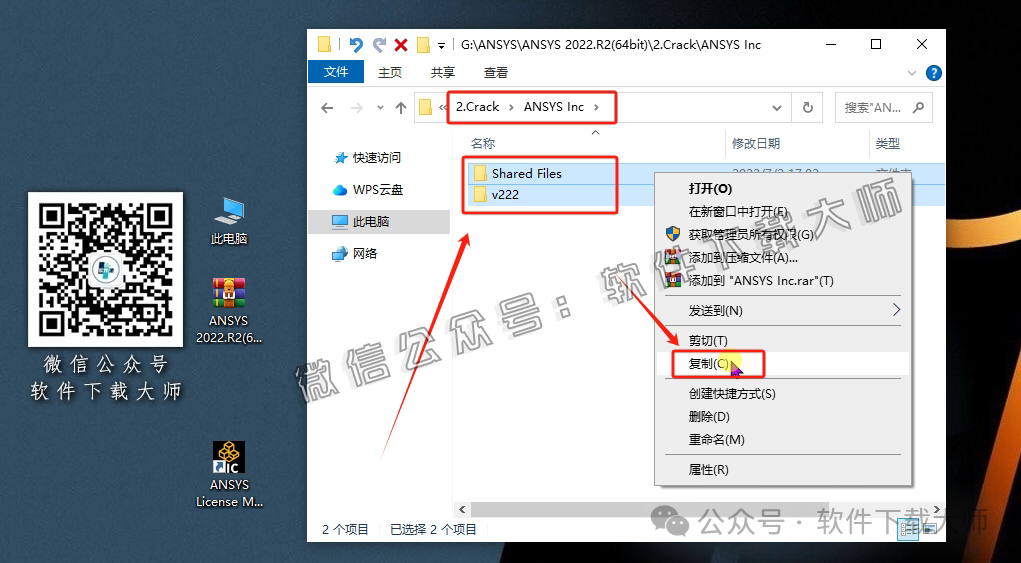Expand the address bar history dropdown

[x=776, y=107]
